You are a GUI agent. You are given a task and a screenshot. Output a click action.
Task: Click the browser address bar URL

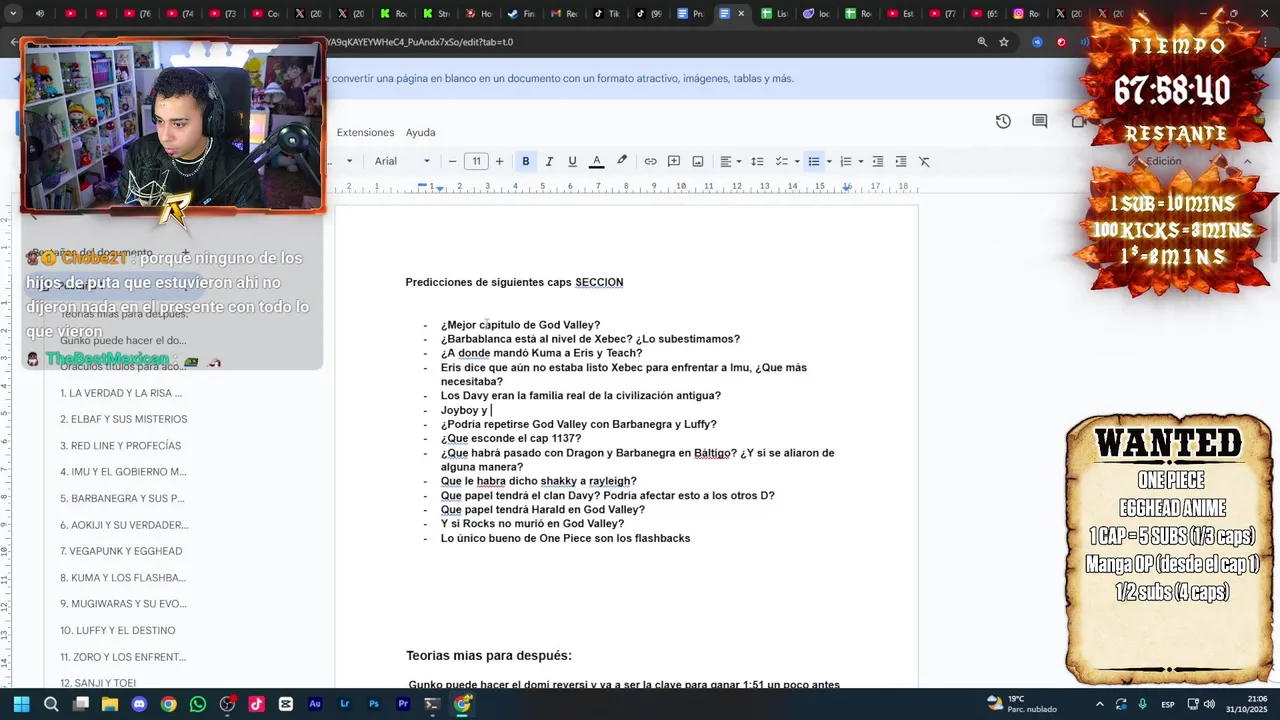(x=420, y=42)
